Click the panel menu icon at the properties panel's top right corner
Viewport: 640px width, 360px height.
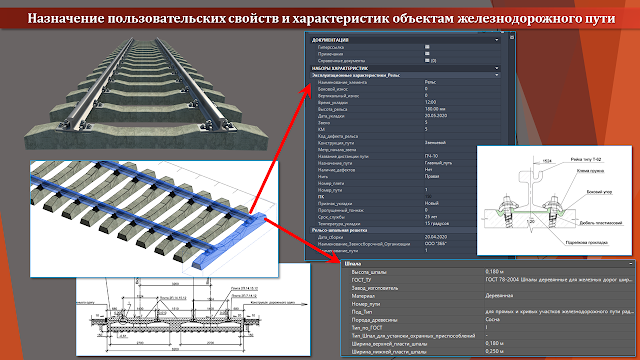pos(512,37)
